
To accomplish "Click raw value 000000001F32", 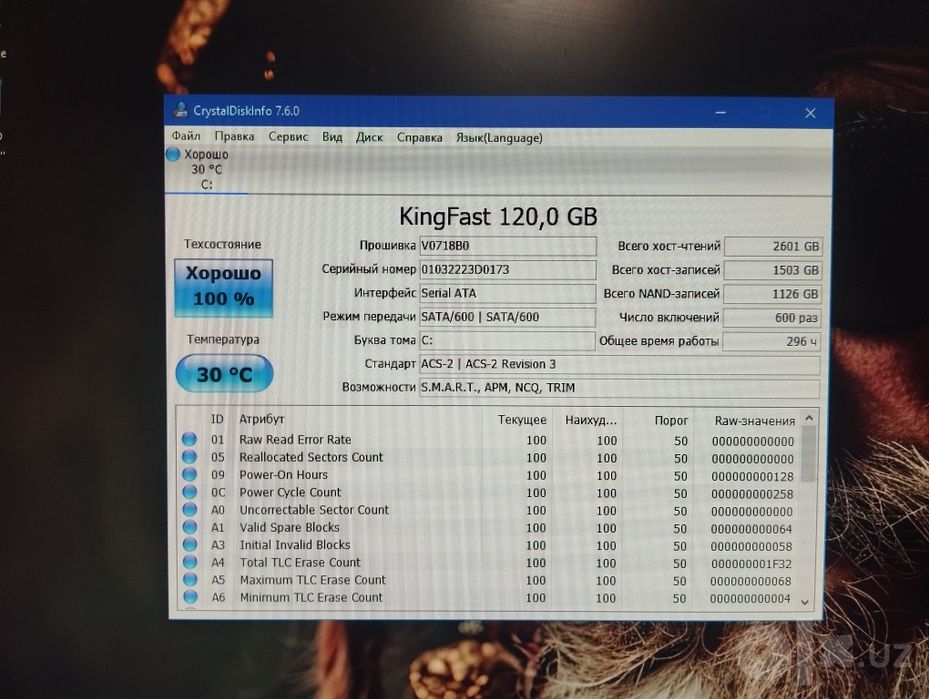I will coord(751,564).
